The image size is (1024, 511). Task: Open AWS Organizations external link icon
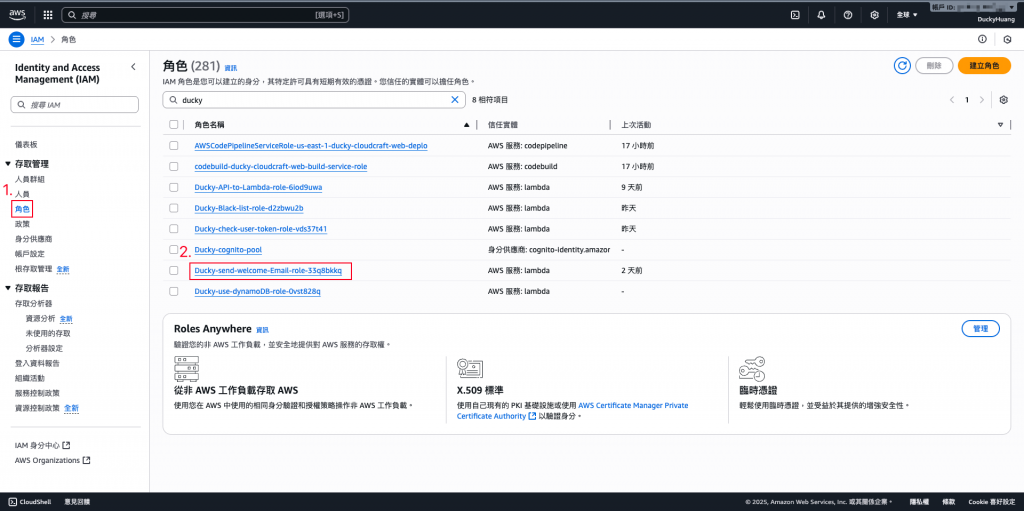click(x=86, y=460)
